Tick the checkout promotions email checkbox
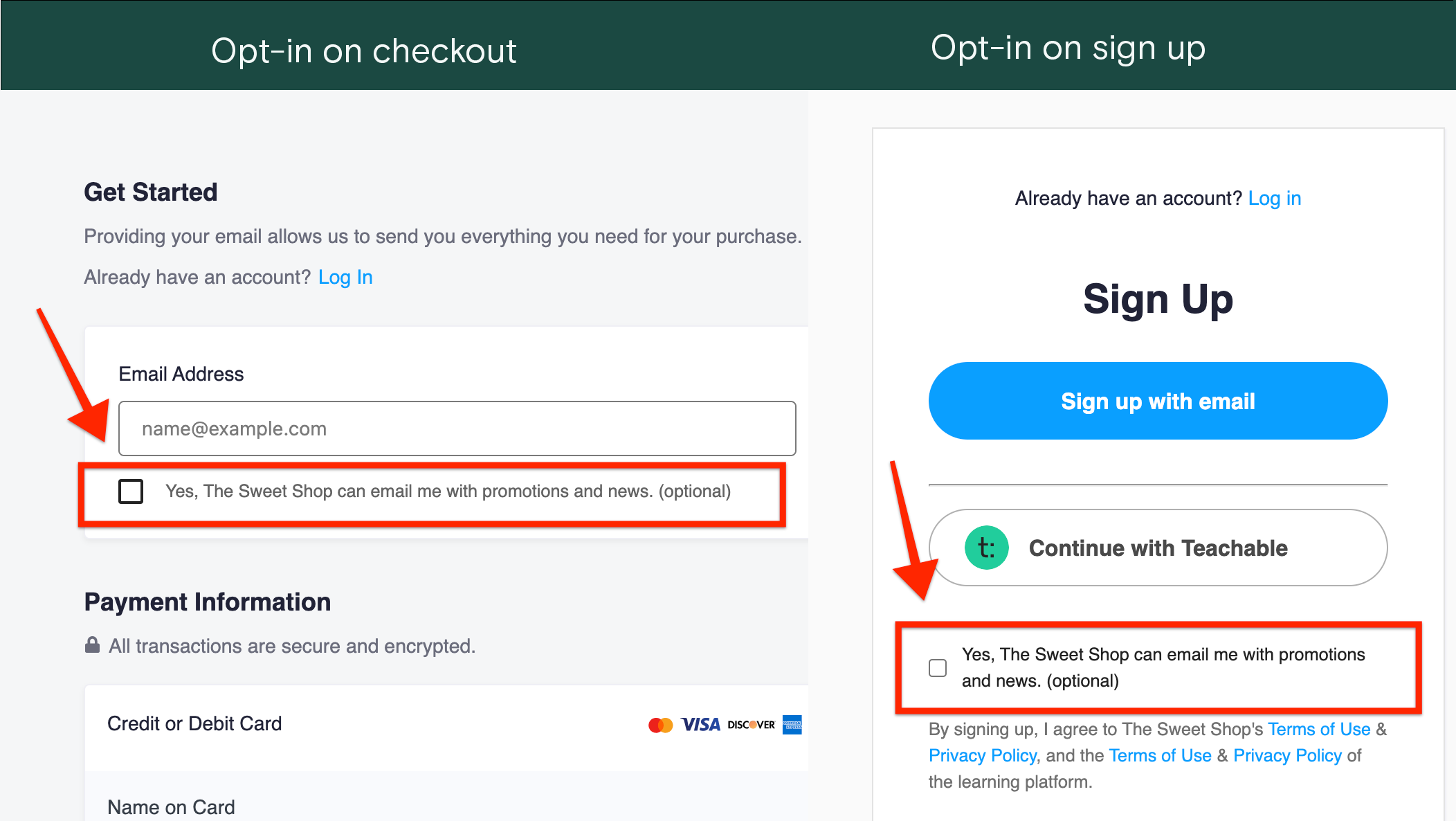Image resolution: width=1456 pixels, height=821 pixels. click(x=131, y=491)
